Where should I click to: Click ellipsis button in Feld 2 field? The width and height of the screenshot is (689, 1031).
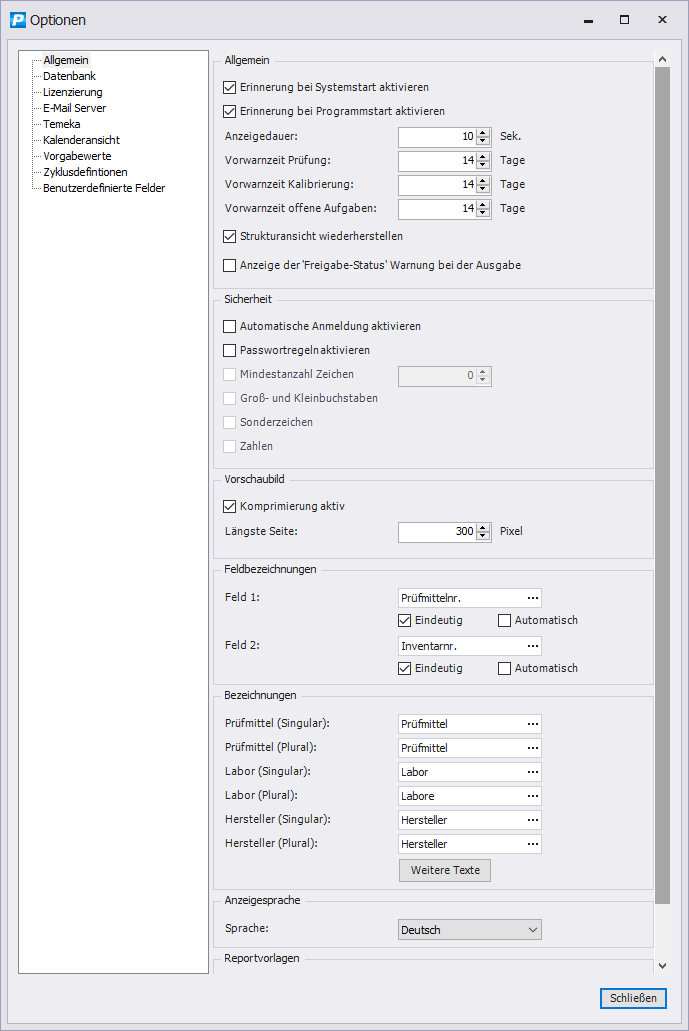[533, 646]
